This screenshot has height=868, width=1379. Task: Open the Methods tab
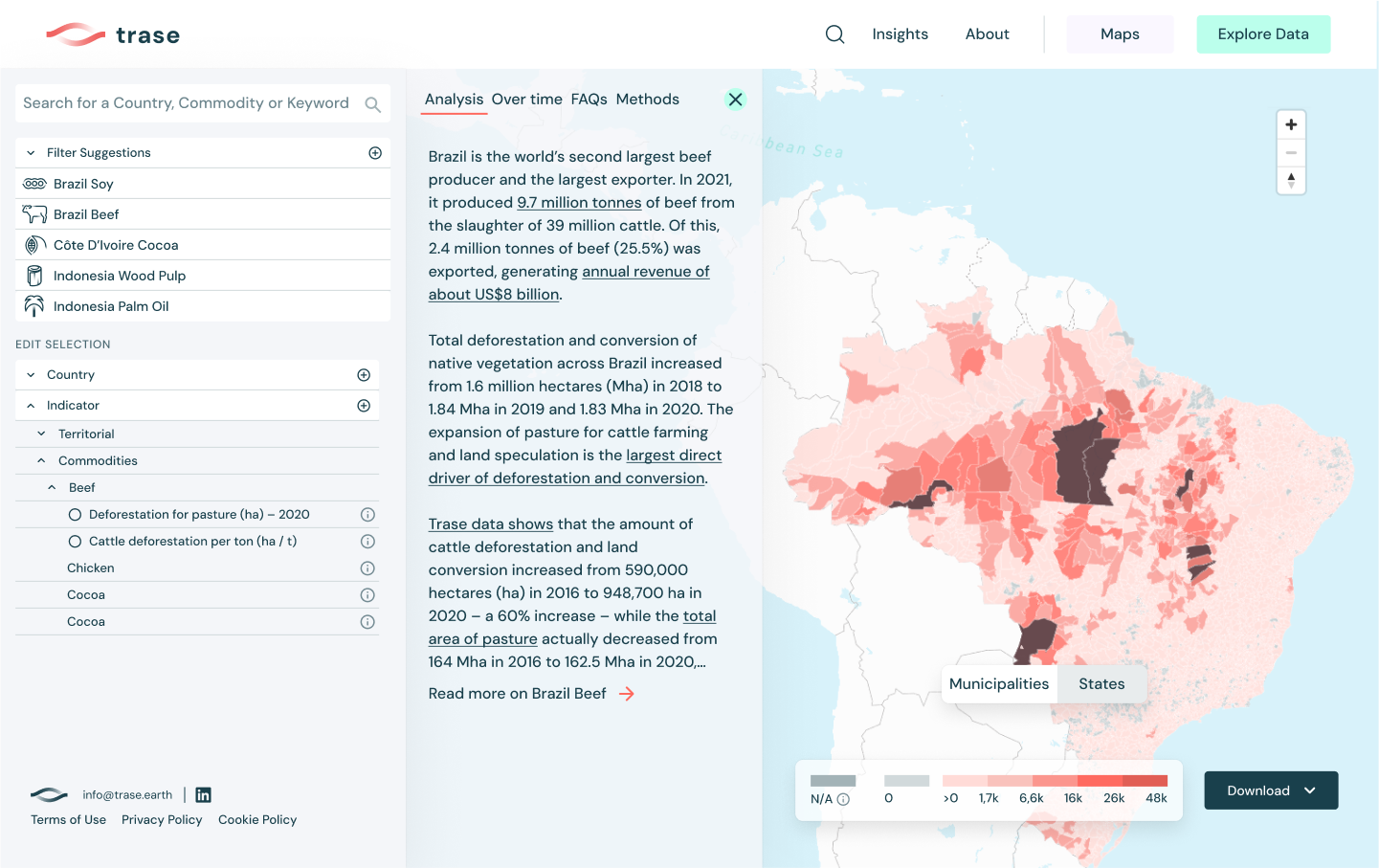coord(647,100)
